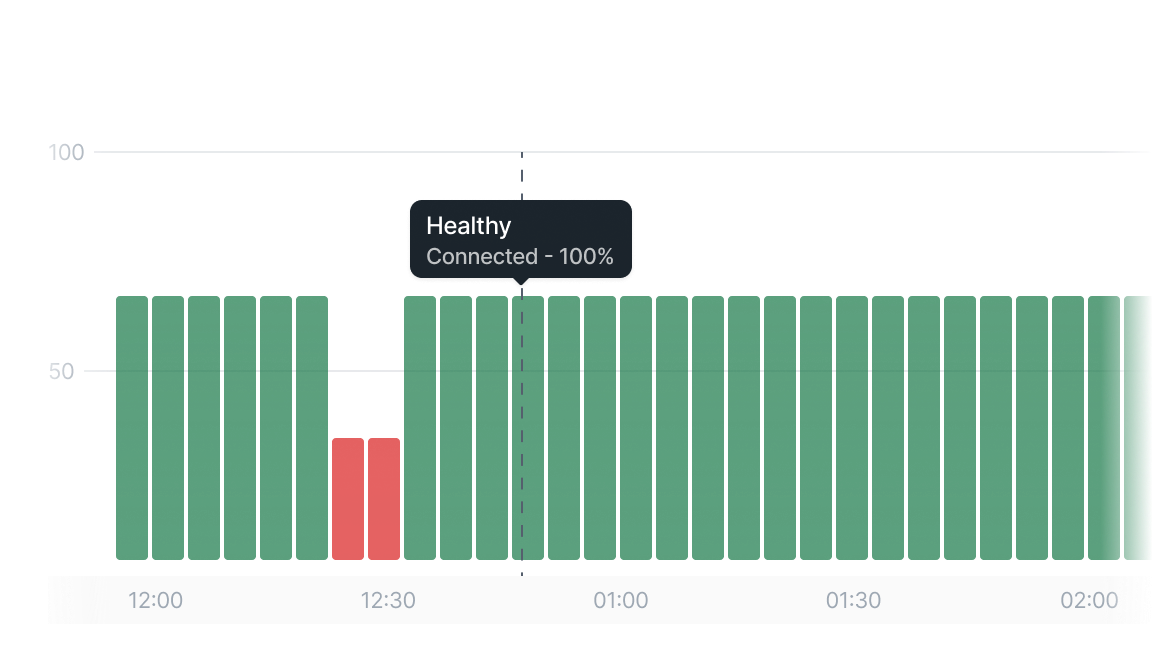The width and height of the screenshot is (1156, 672).
Task: Select first green bar after red bars
Action: pos(420,428)
